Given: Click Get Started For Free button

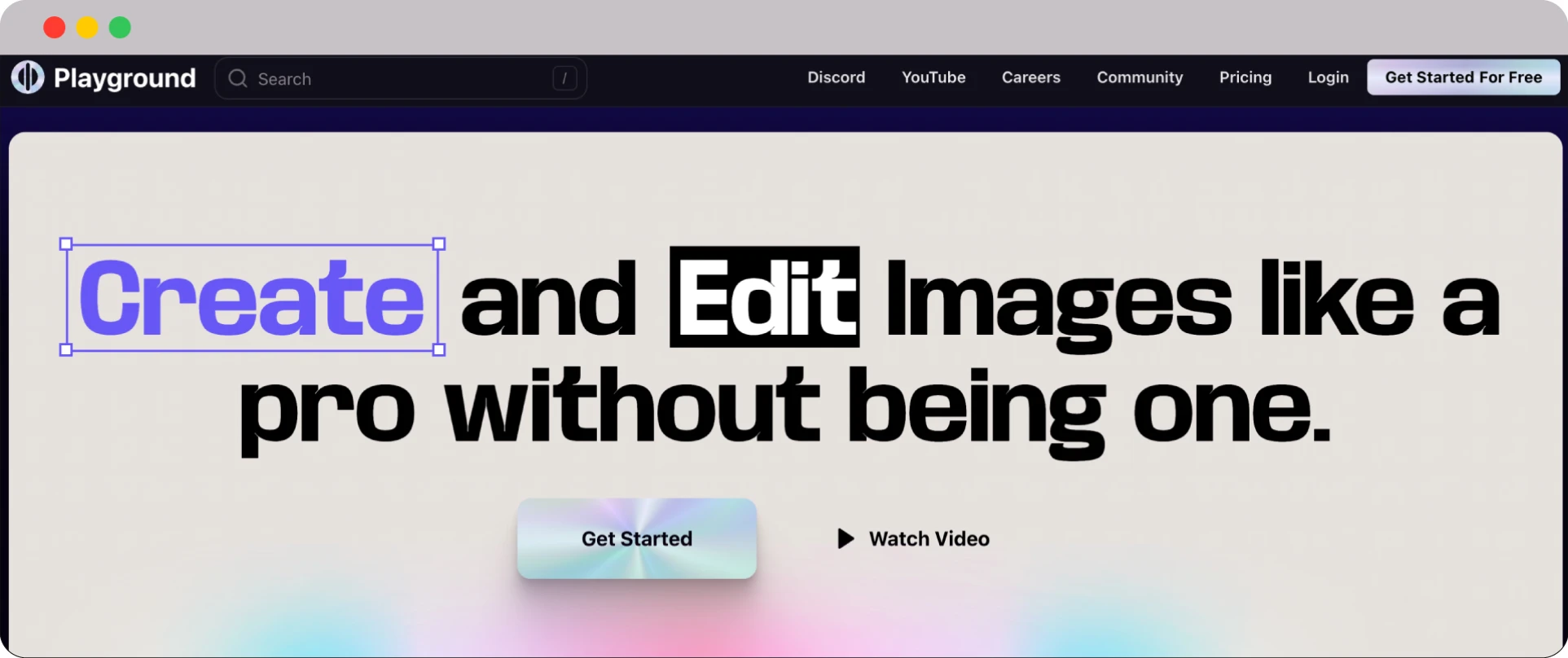Looking at the screenshot, I should 1464,77.
